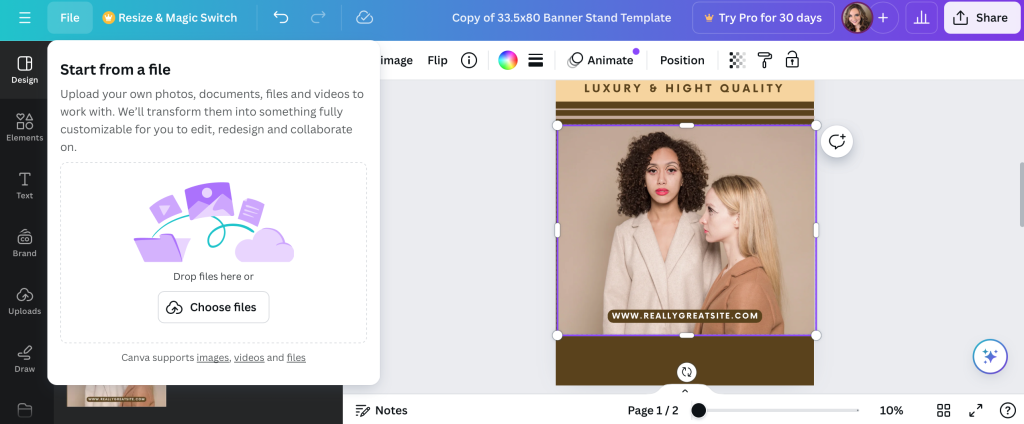Image resolution: width=1024 pixels, height=424 pixels.
Task: Switch to grid view
Action: 943,410
